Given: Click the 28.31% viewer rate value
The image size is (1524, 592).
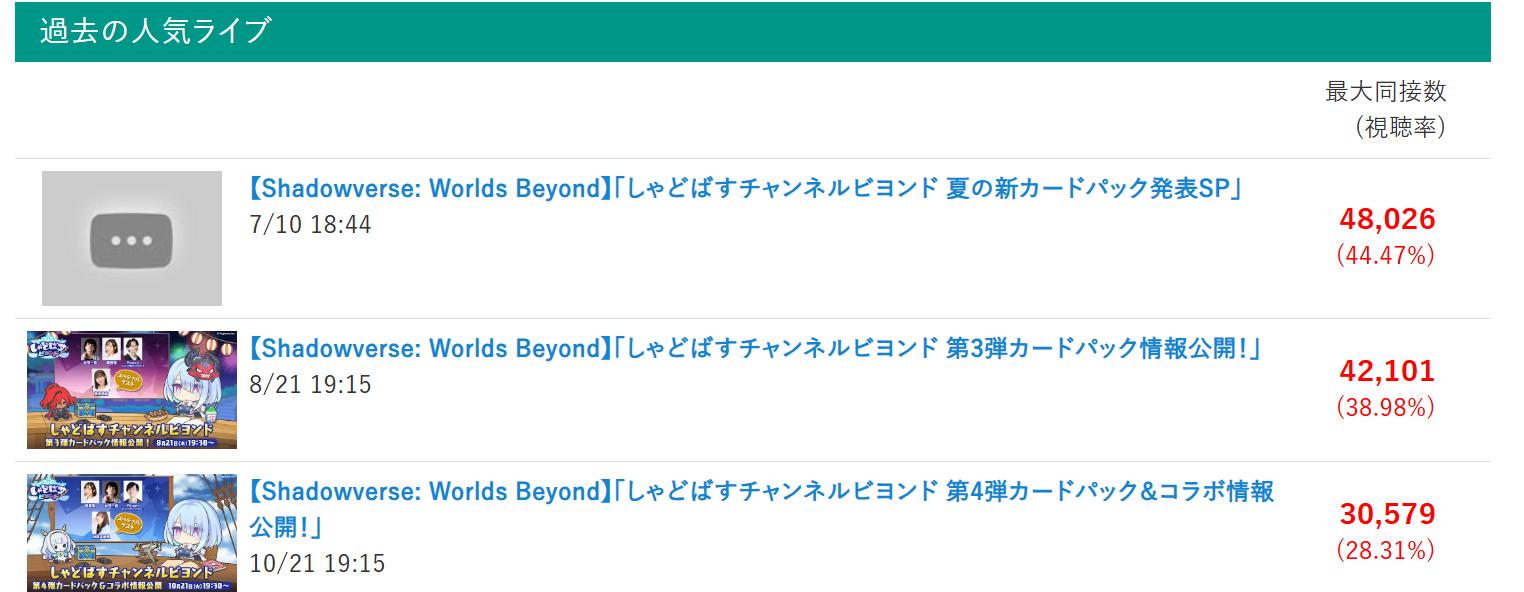Looking at the screenshot, I should 1386,550.
